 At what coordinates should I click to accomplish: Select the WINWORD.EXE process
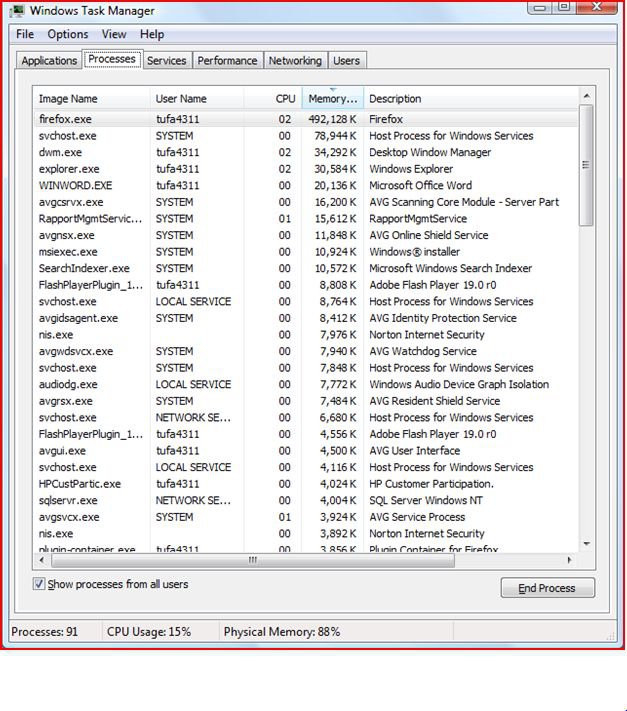[306, 185]
